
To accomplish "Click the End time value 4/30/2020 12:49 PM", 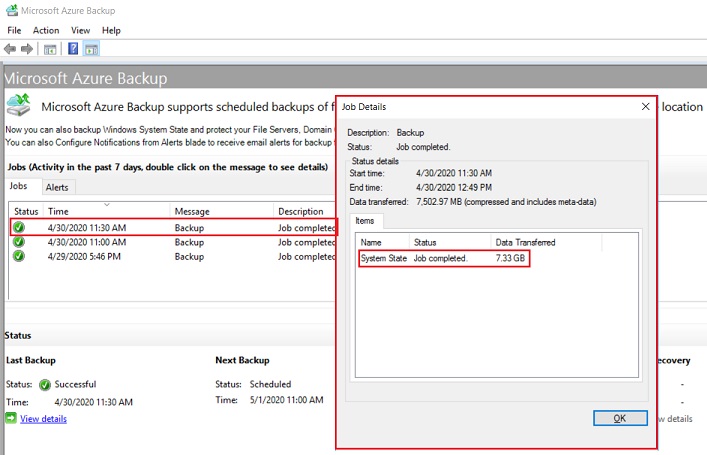I will click(454, 188).
